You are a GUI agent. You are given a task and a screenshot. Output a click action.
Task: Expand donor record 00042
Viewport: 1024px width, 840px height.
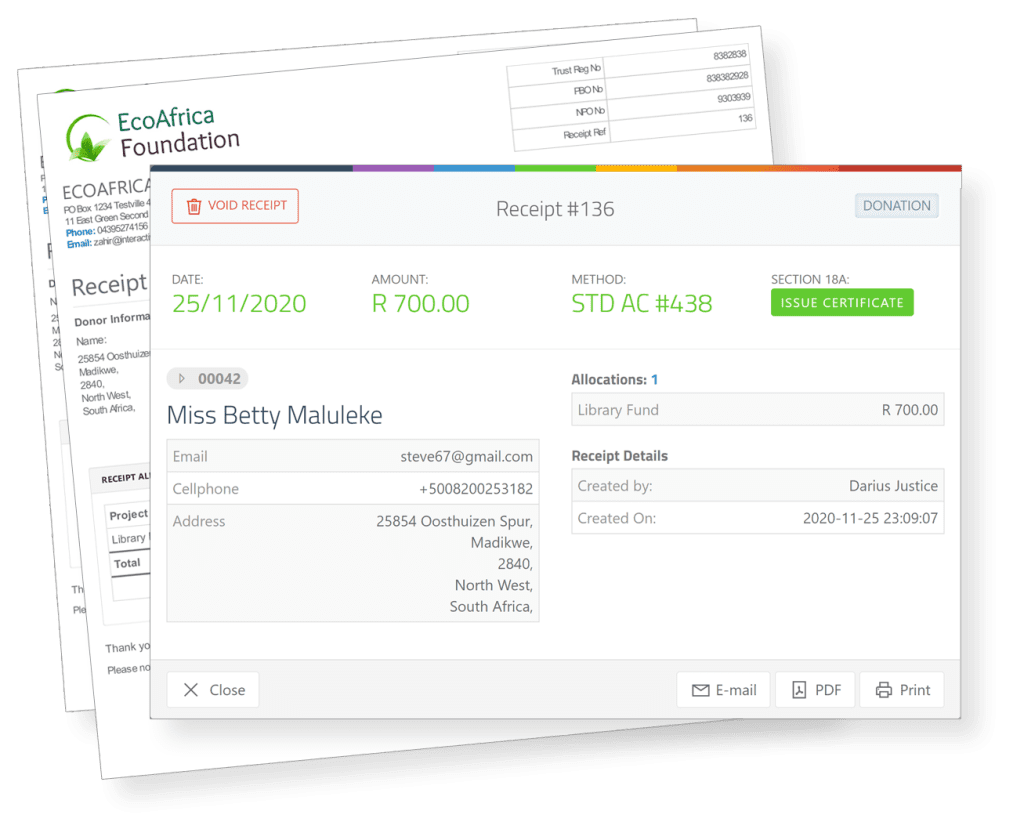point(207,378)
